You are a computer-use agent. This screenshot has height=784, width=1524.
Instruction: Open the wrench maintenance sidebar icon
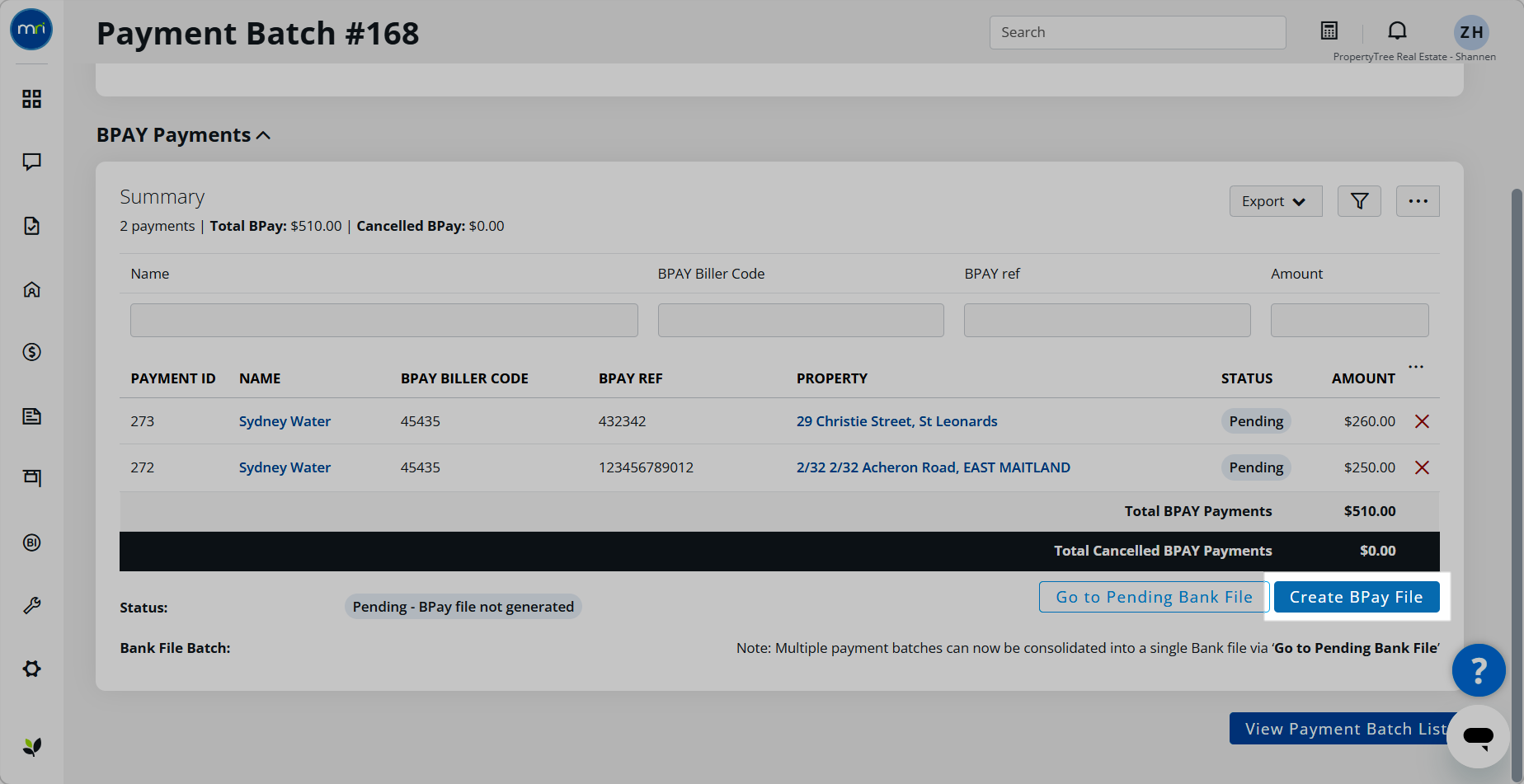[31, 606]
